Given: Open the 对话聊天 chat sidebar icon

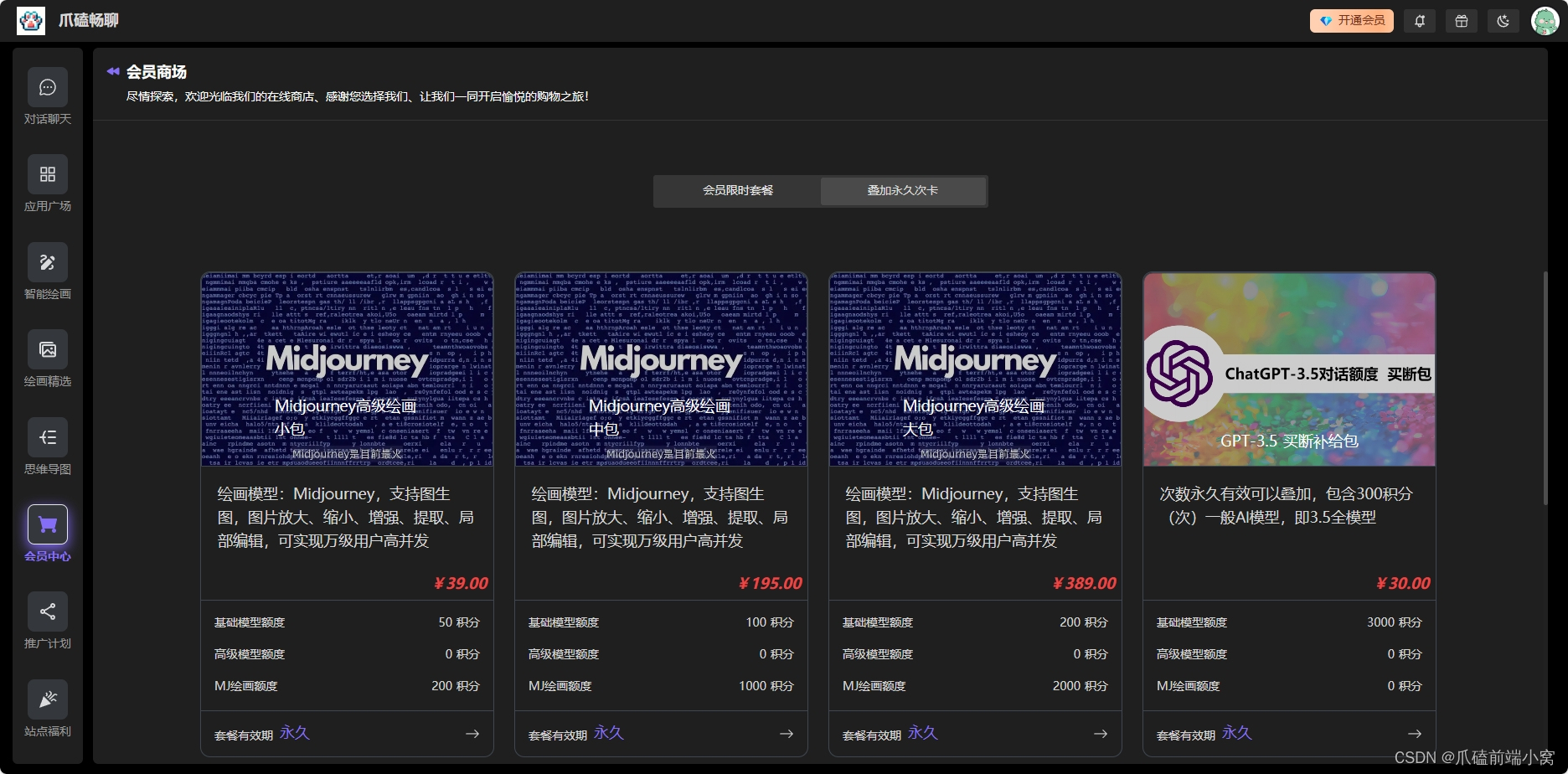Looking at the screenshot, I should click(48, 87).
